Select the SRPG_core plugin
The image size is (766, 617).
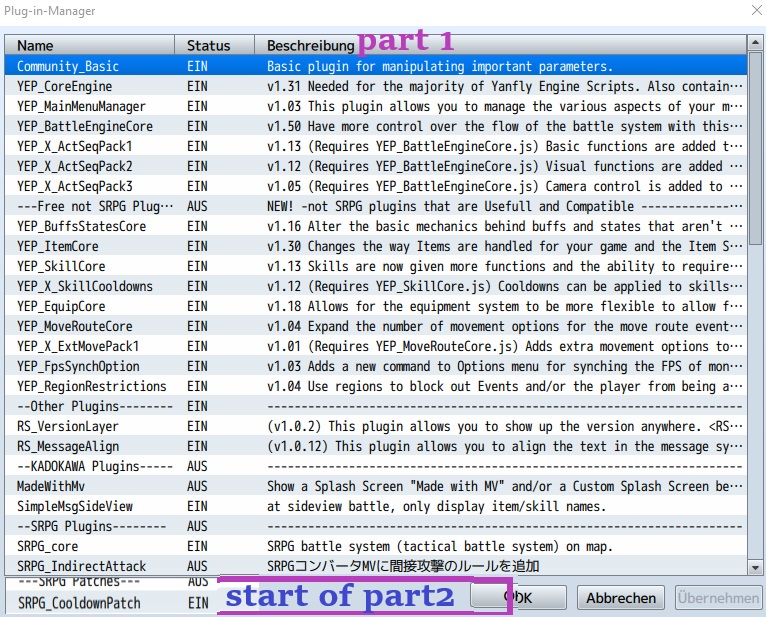pos(376,547)
